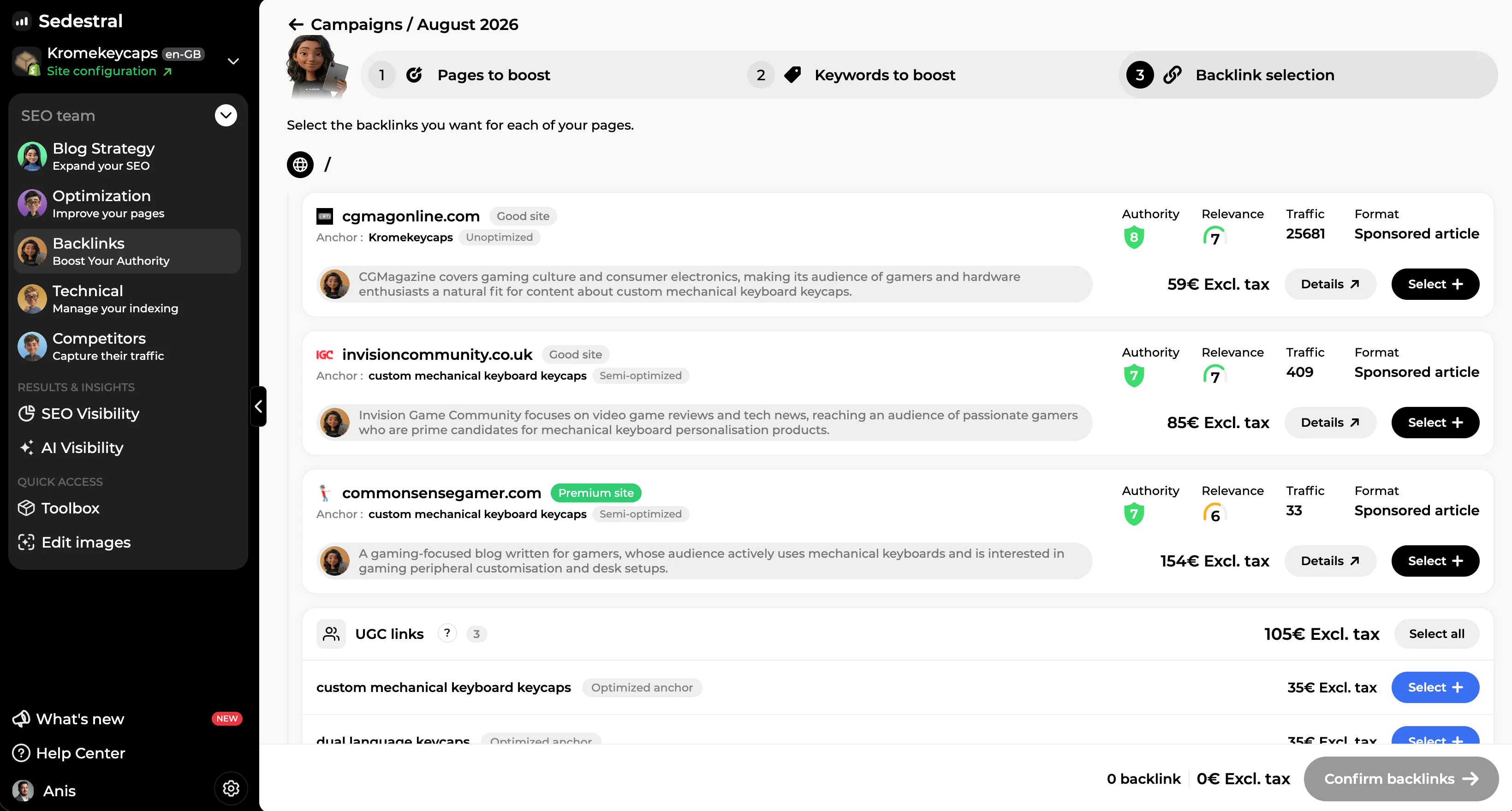Click the Premium site badge
Viewport: 1512px width, 811px height.
tap(596, 493)
